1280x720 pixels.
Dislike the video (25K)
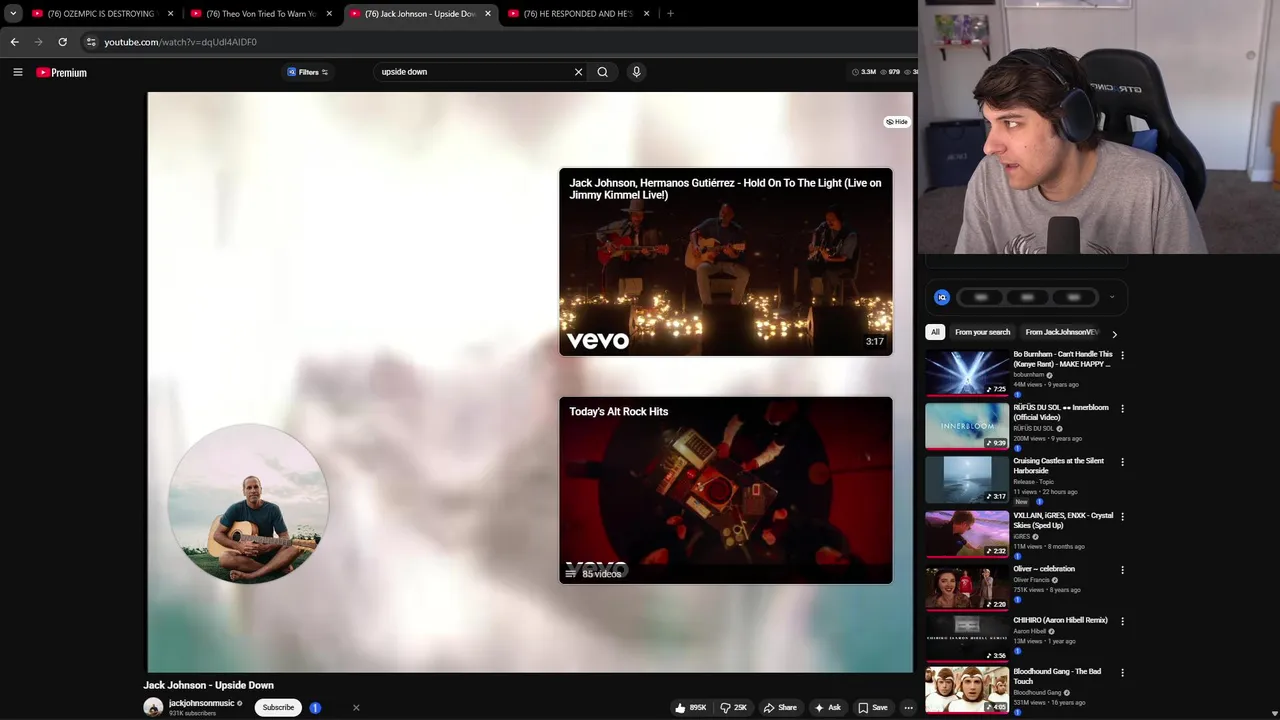coord(734,707)
